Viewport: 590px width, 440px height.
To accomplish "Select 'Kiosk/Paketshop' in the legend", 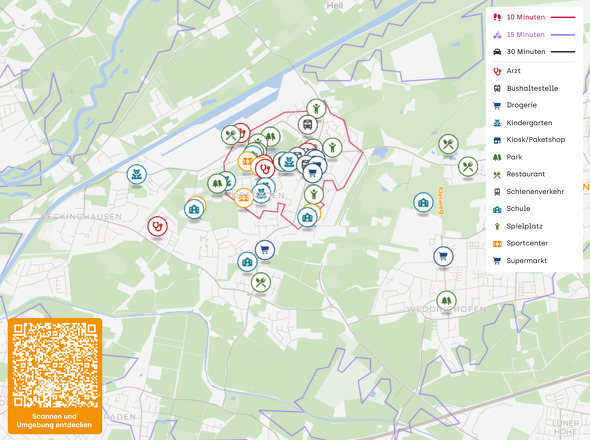I will coord(535,140).
